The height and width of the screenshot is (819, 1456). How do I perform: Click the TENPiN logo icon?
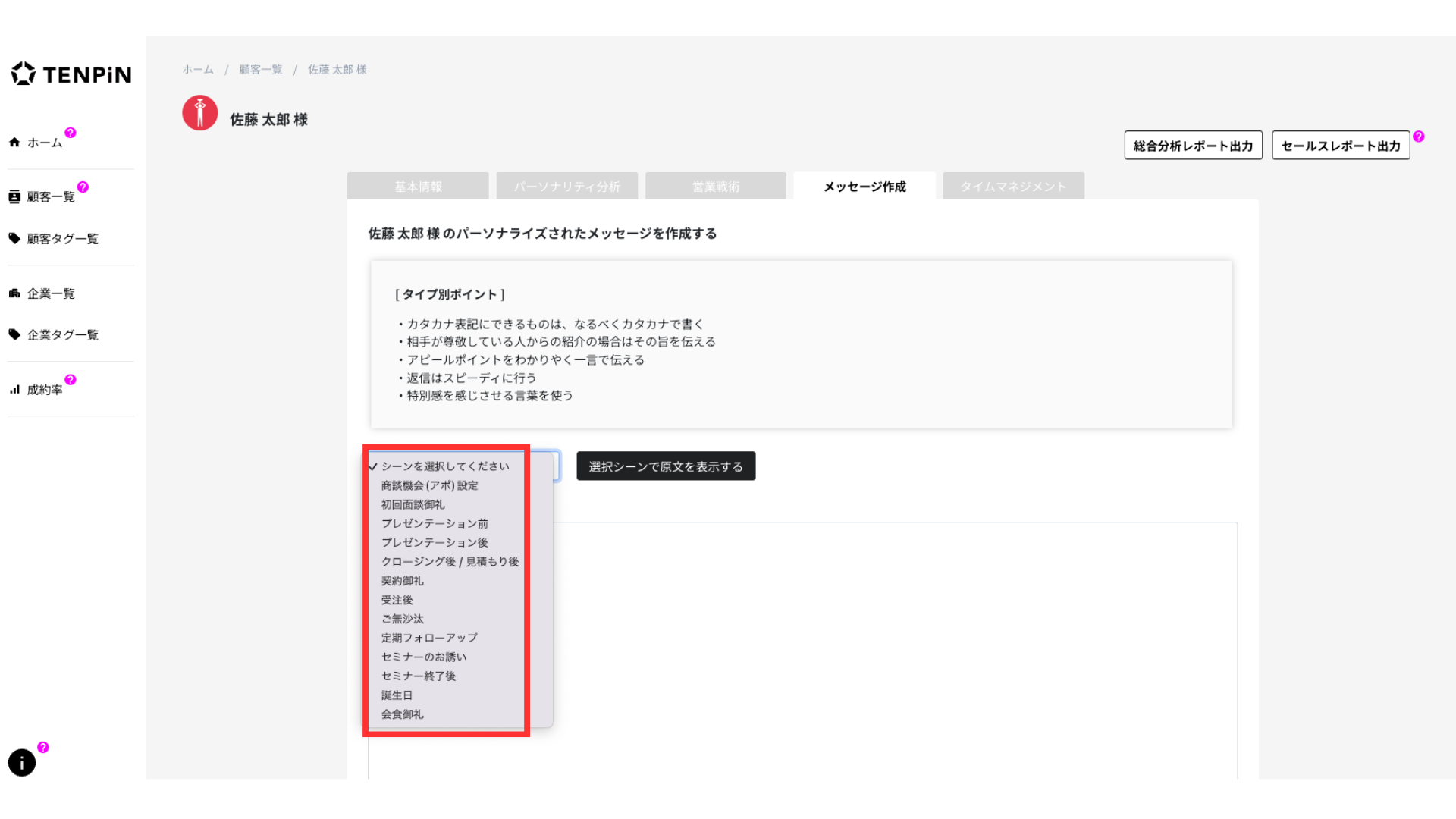24,74
